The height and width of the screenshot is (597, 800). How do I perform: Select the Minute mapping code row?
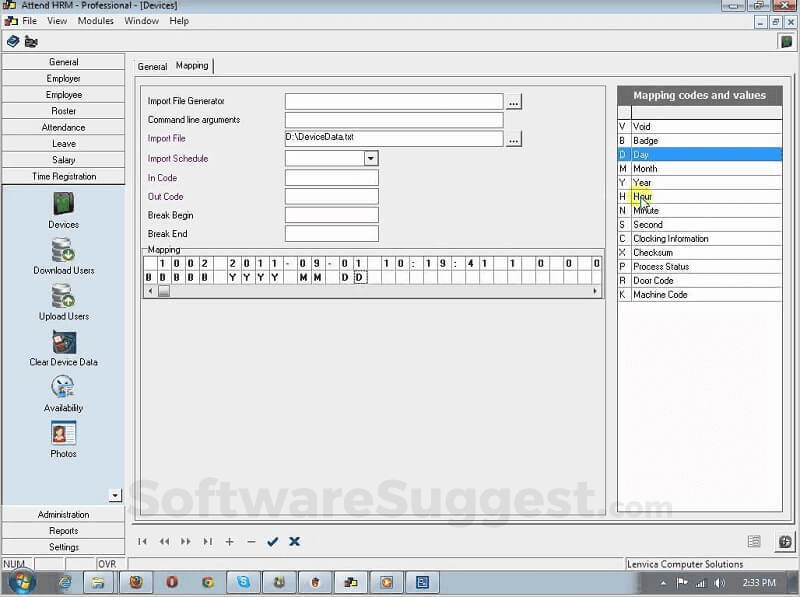[699, 210]
